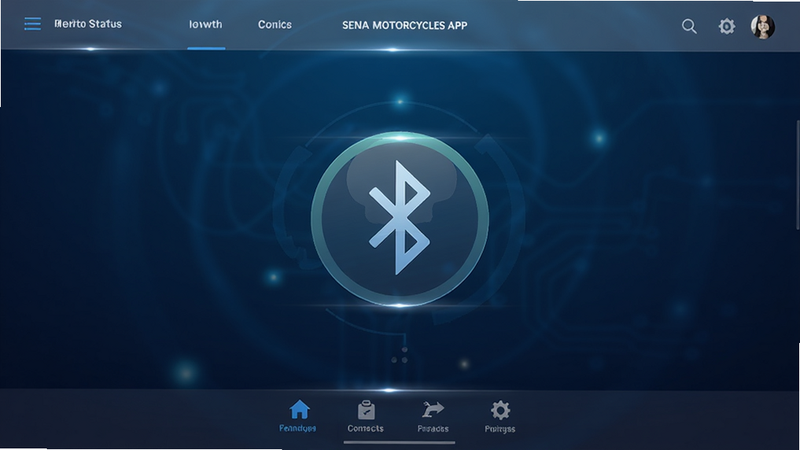This screenshot has height=450, width=800.
Task: Click the SENA MOTORCYCLES APP title
Action: [x=405, y=26]
